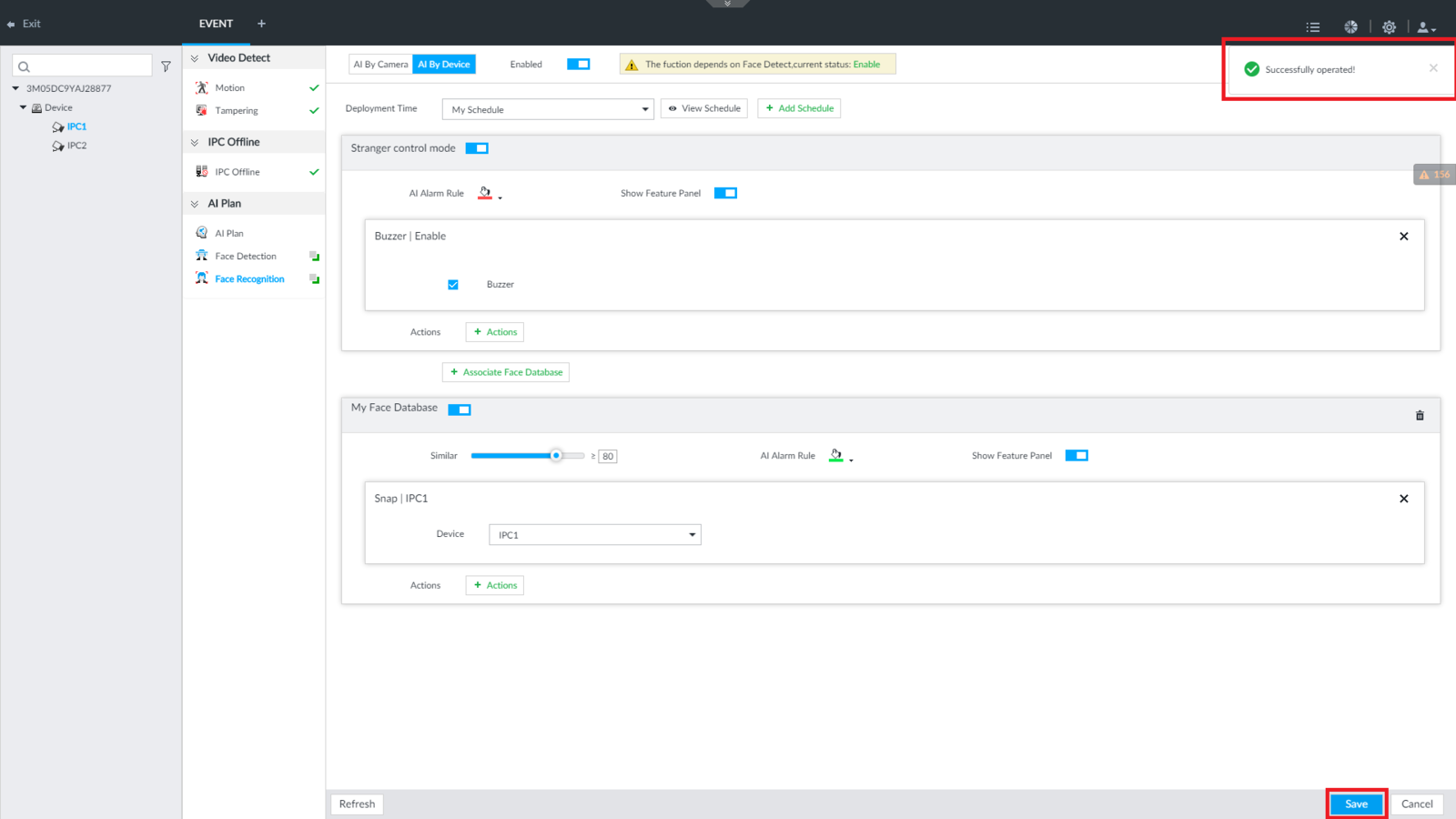Toggle the Enabled switch off
The image size is (1456, 819).
click(x=578, y=65)
